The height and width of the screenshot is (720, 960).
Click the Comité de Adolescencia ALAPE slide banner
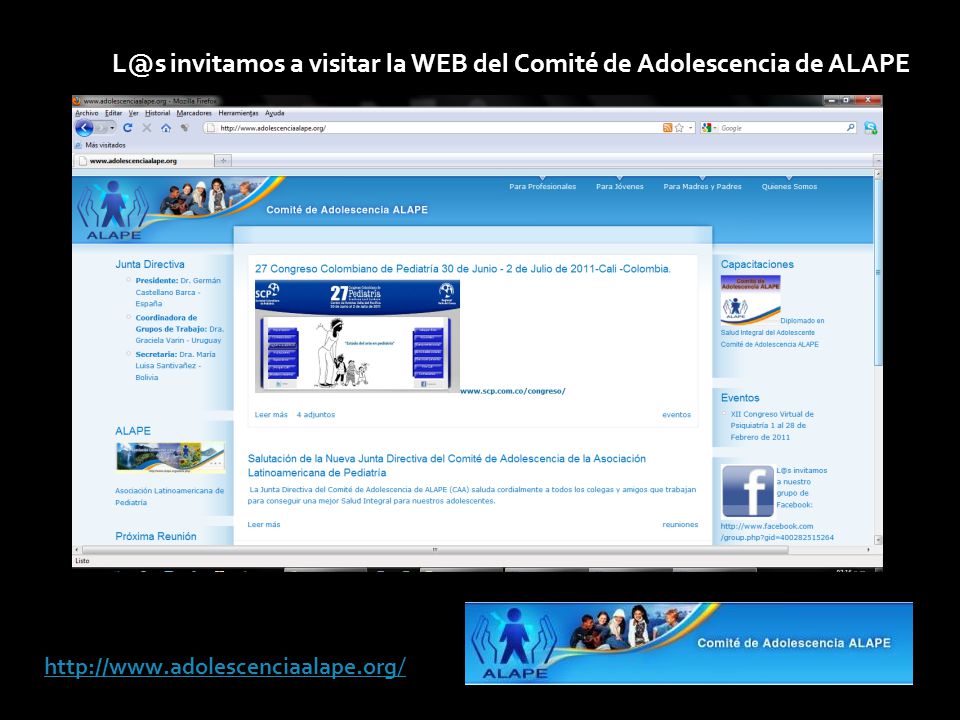coord(689,643)
